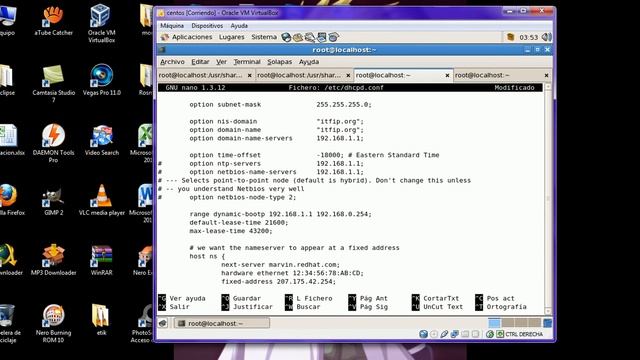This screenshot has height=360, width=640.
Task: Click the VirtualBox network adapter status icon
Action: (x=455, y=334)
